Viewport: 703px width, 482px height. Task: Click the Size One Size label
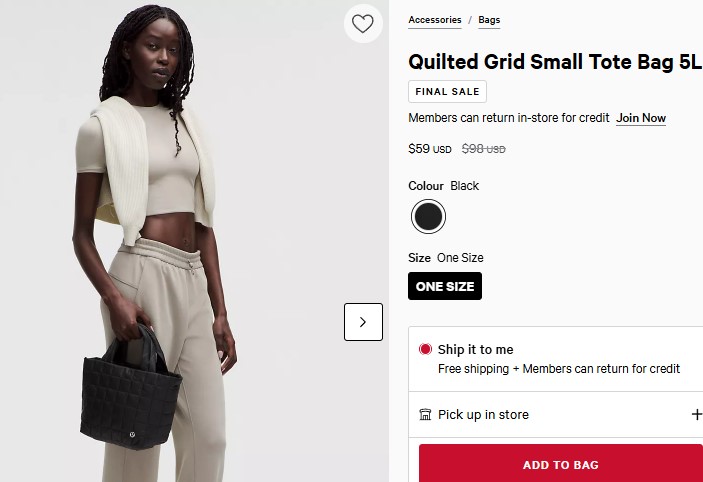pos(446,258)
